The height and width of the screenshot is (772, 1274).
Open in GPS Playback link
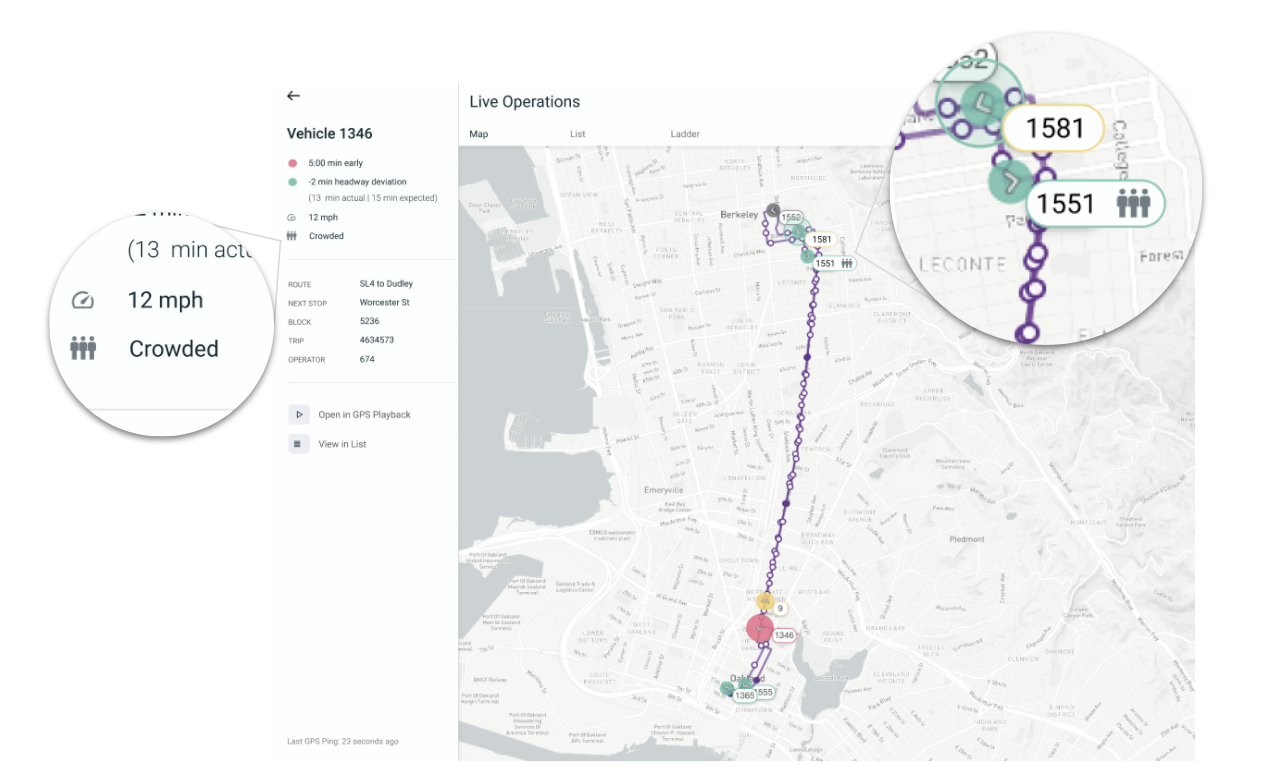(364, 415)
